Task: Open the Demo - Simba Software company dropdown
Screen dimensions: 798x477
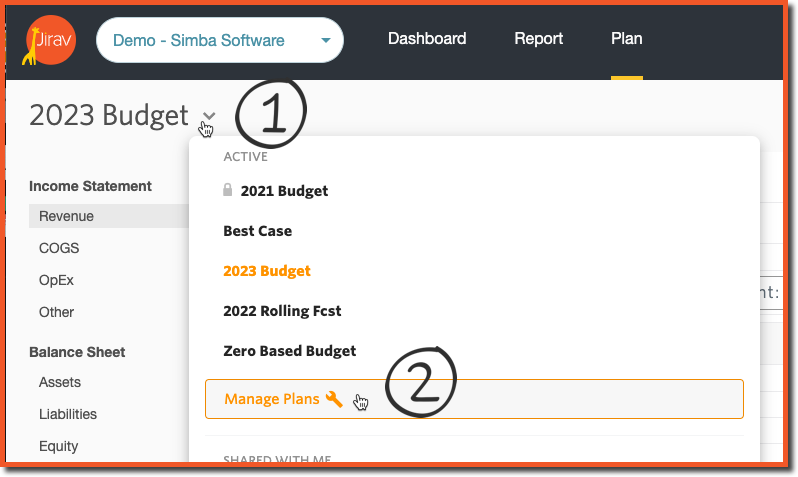Action: 220,40
